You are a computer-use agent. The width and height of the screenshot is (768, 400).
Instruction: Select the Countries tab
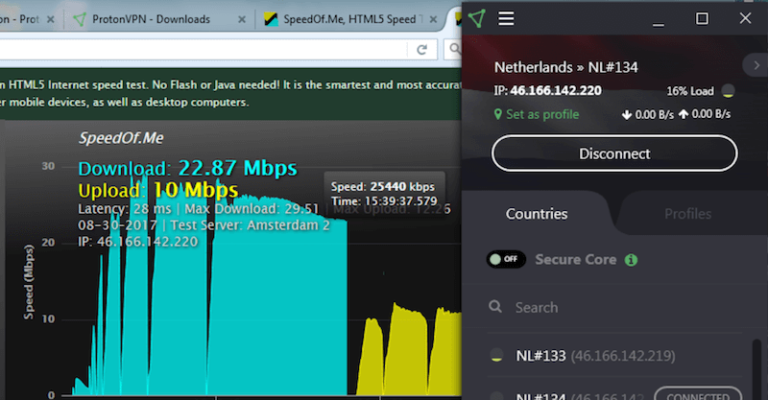pyautogui.click(x=536, y=214)
